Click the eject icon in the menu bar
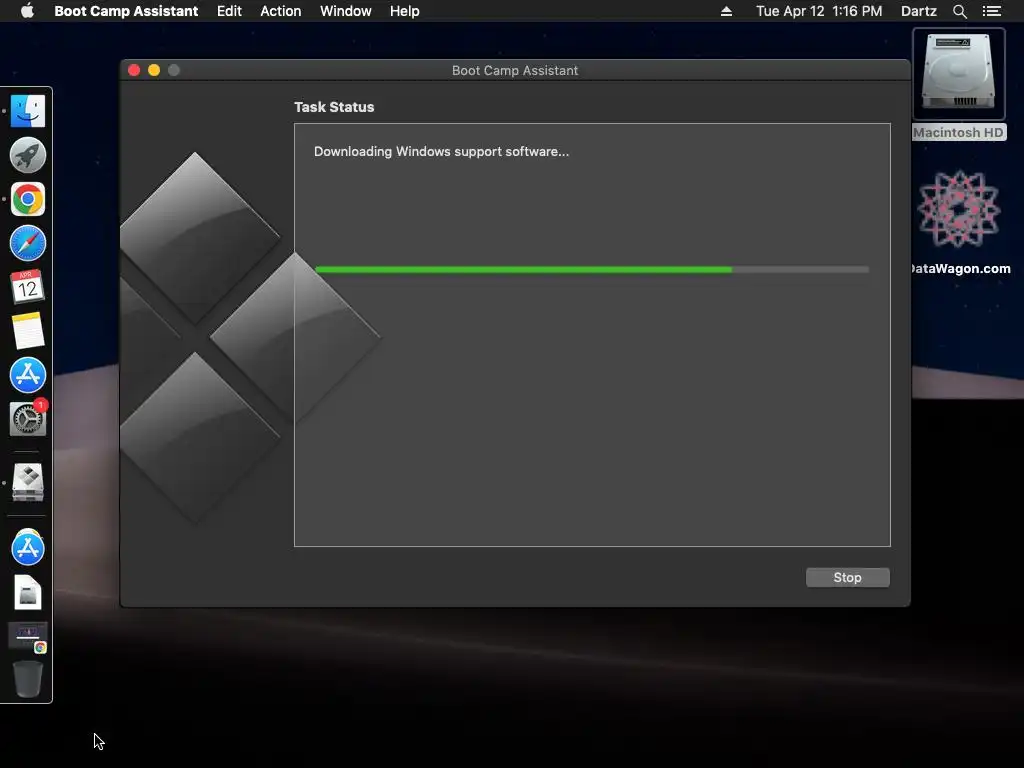 click(726, 11)
